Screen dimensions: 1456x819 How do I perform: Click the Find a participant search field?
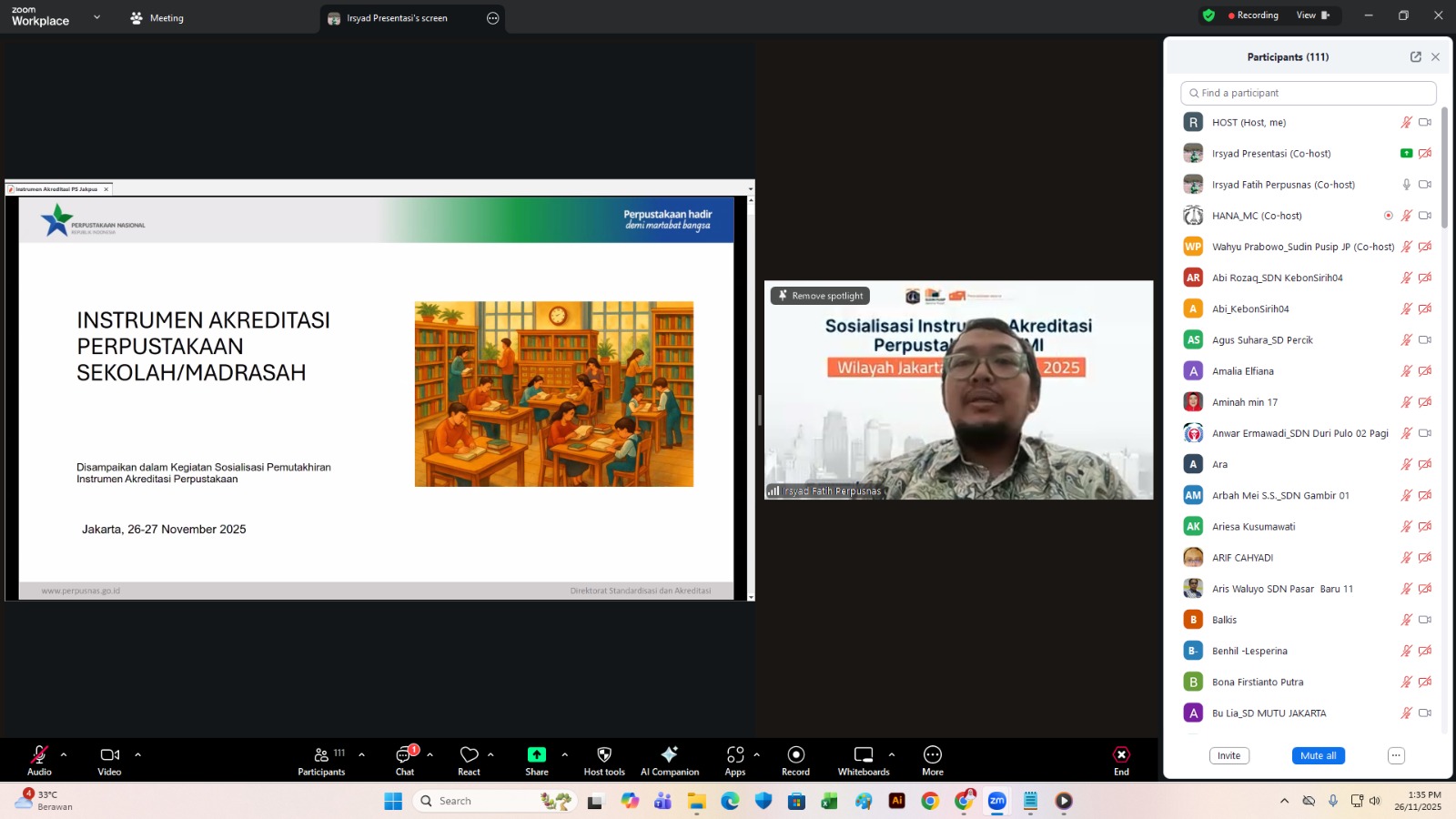pyautogui.click(x=1309, y=93)
